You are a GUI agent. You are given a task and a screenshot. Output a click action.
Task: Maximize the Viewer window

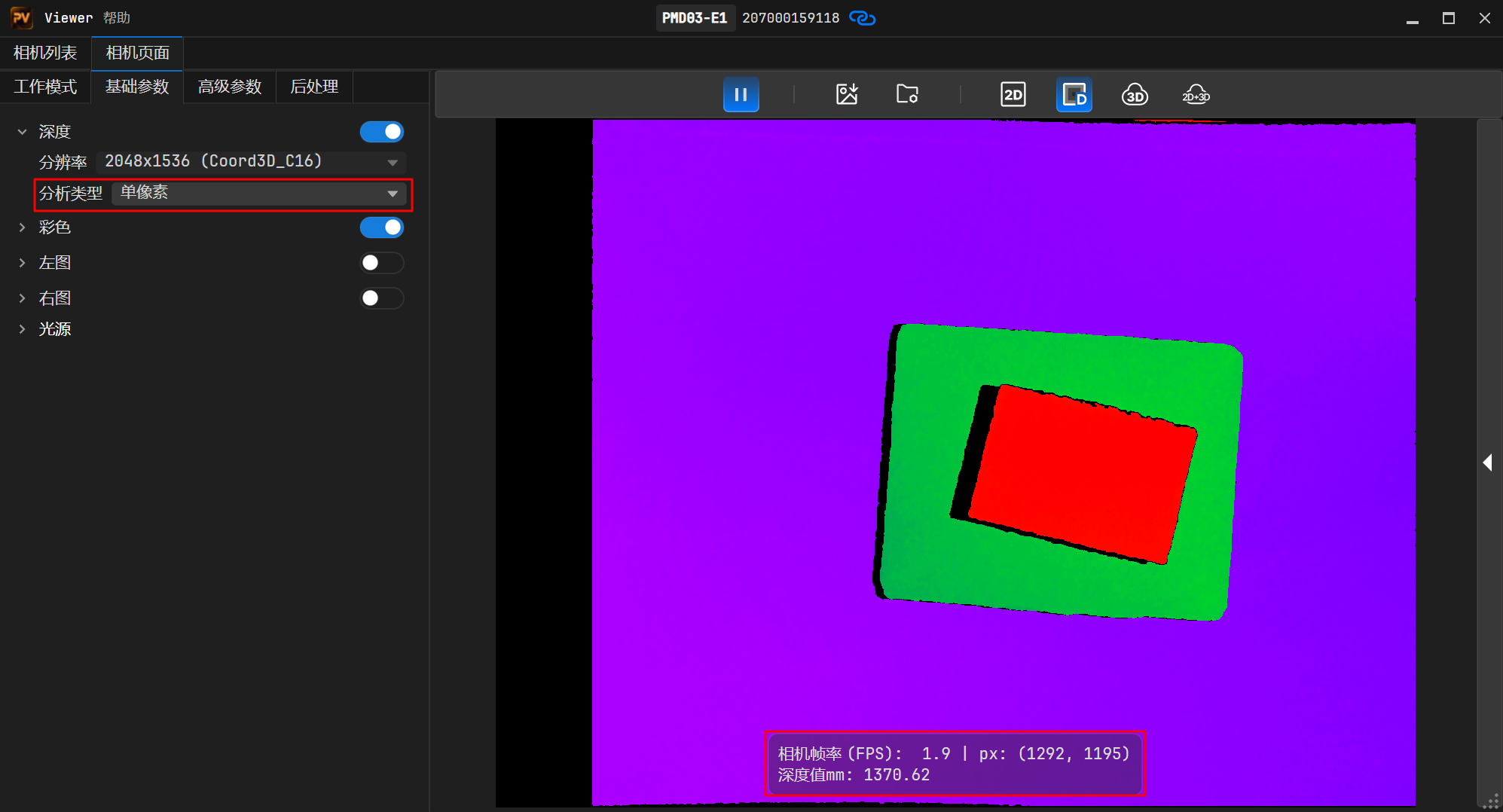(x=1449, y=18)
